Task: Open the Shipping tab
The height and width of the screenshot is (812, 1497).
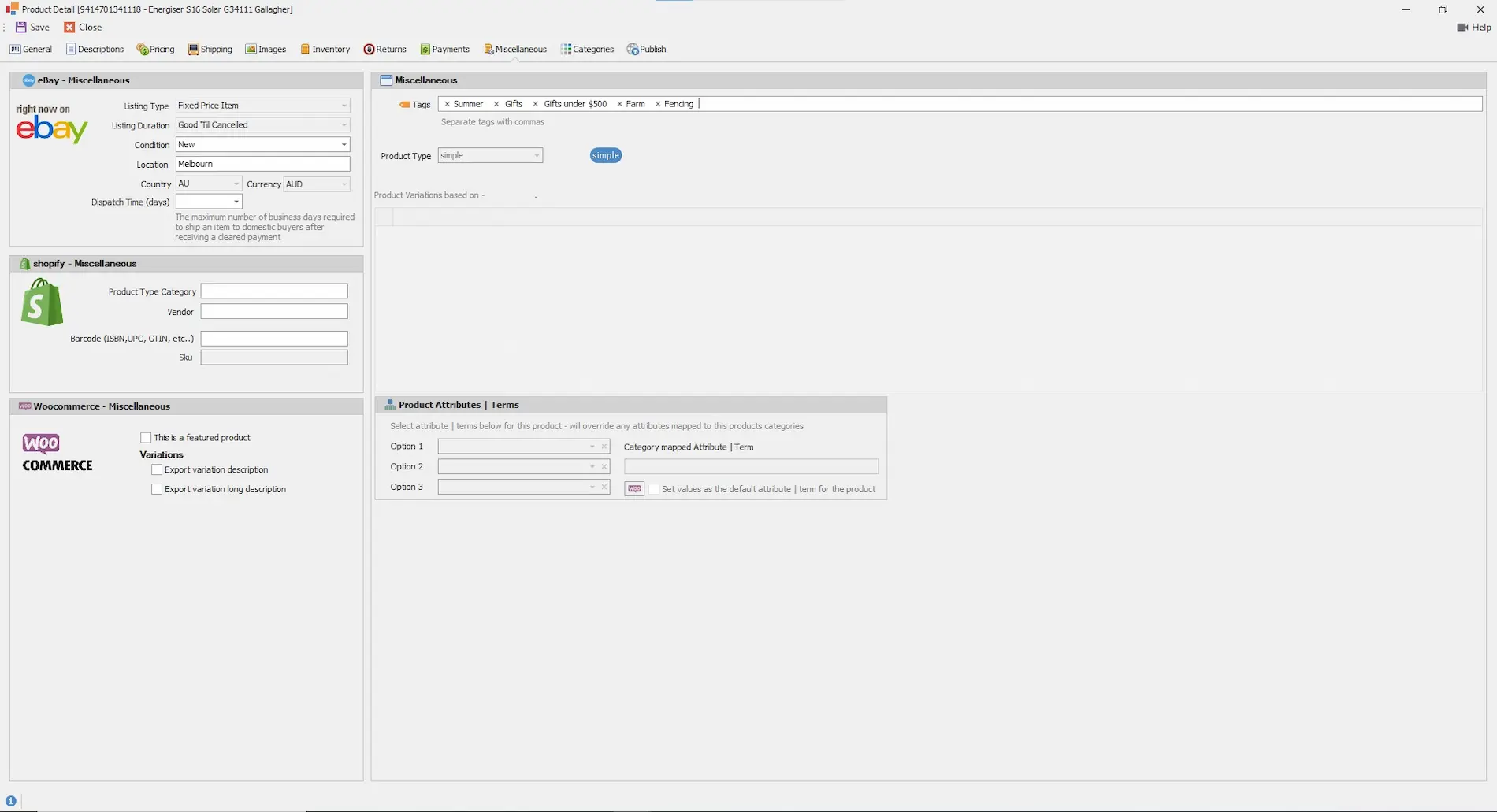Action: (210, 49)
